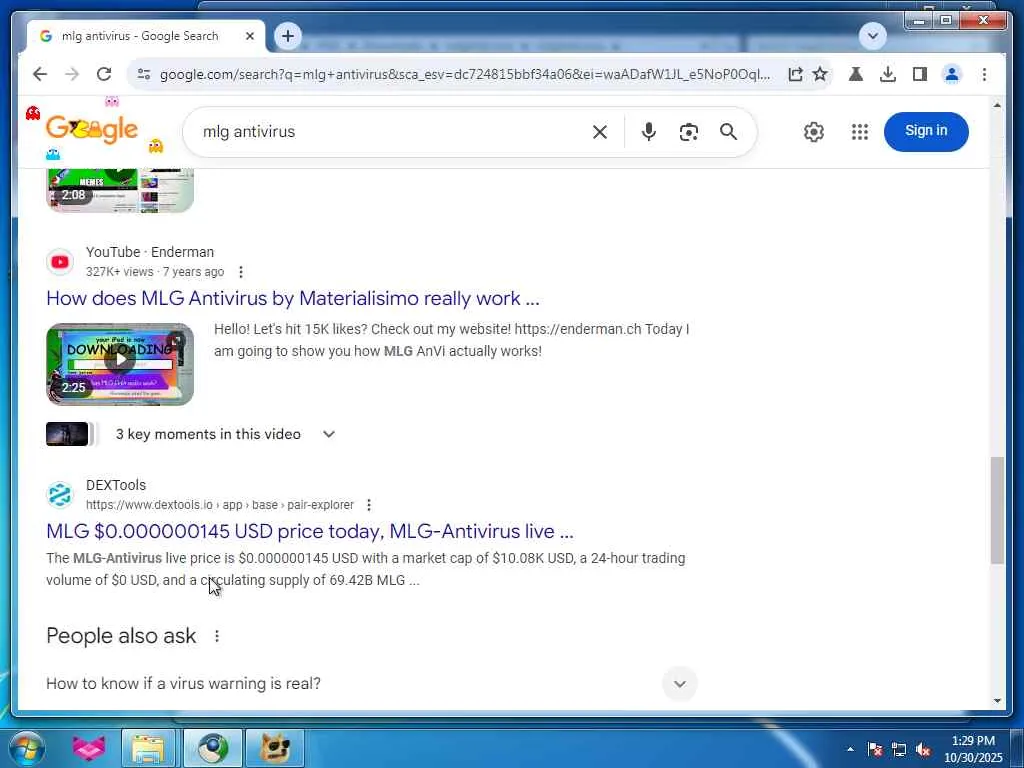Click the muted volume tray icon
Screen dimensions: 1024x768
pyautogui.click(x=923, y=750)
